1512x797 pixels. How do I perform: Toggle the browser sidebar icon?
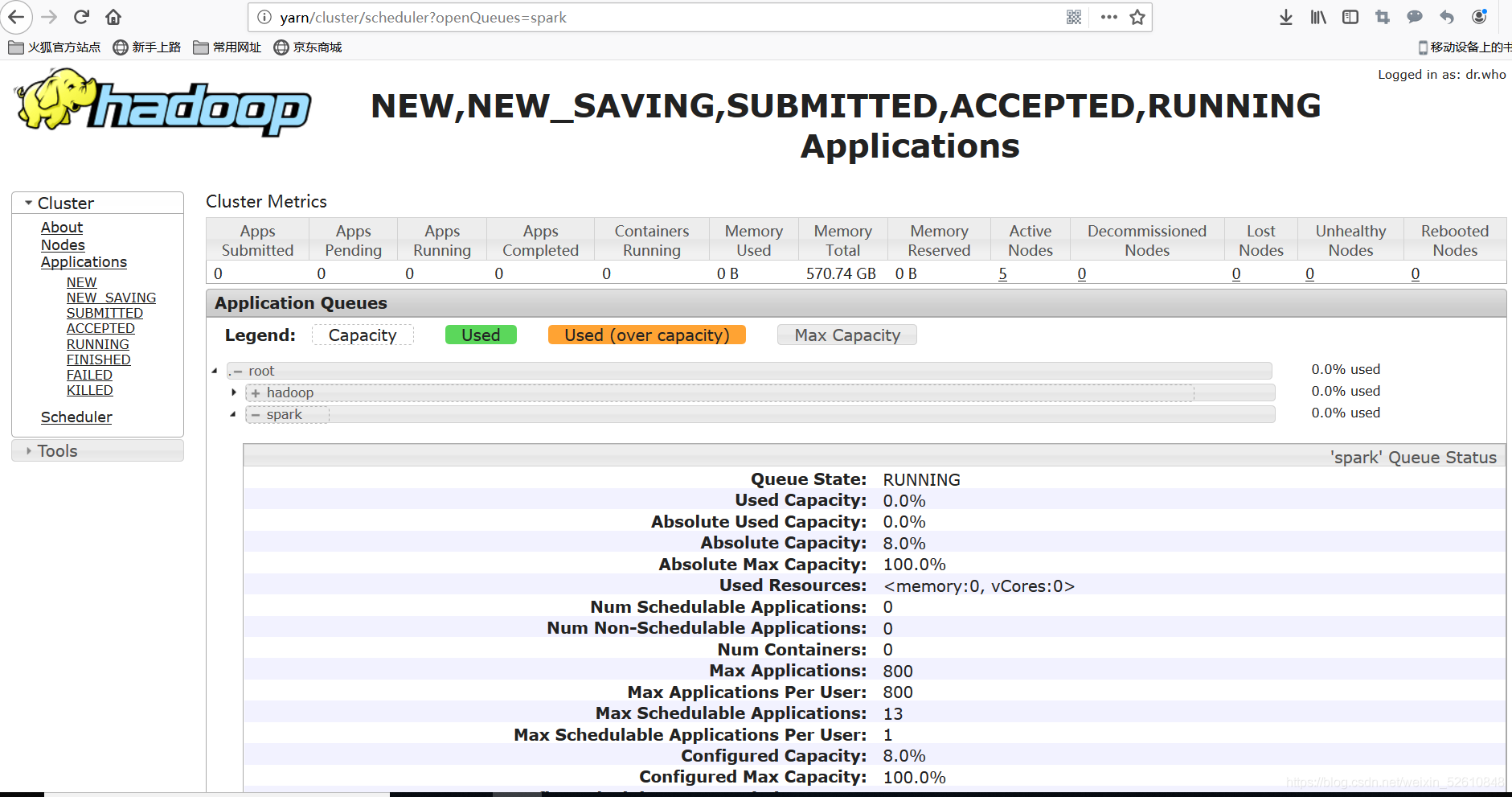click(1350, 17)
